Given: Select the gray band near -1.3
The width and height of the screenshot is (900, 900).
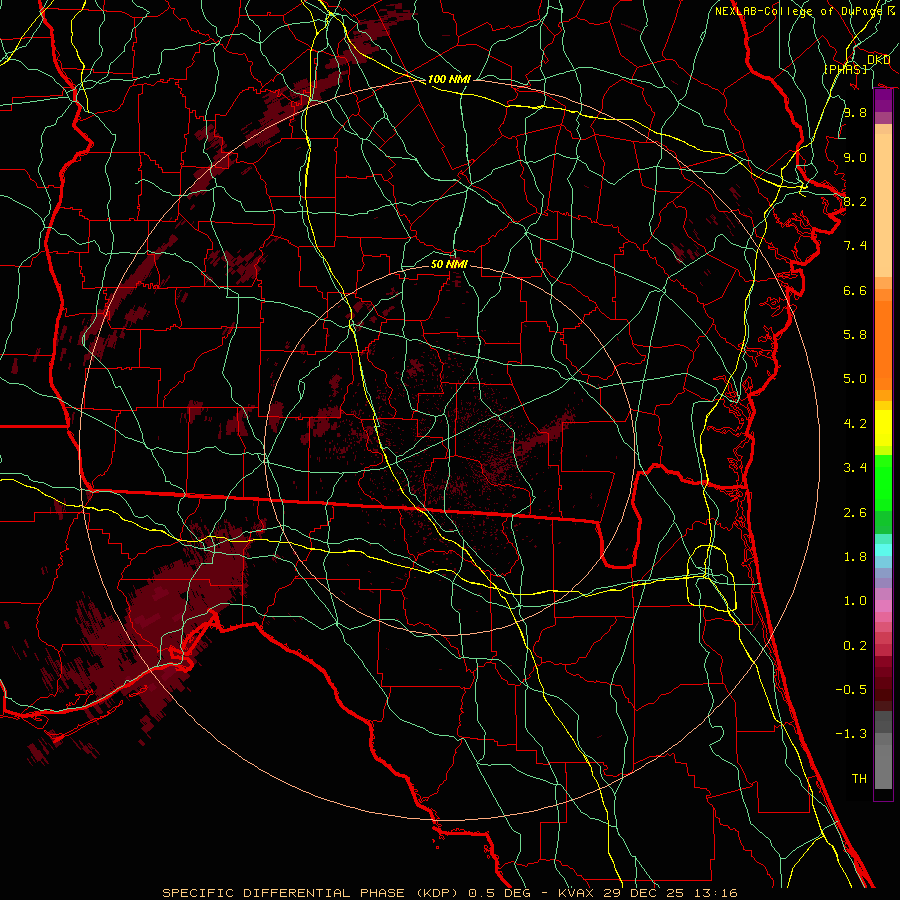Looking at the screenshot, I should [x=883, y=738].
